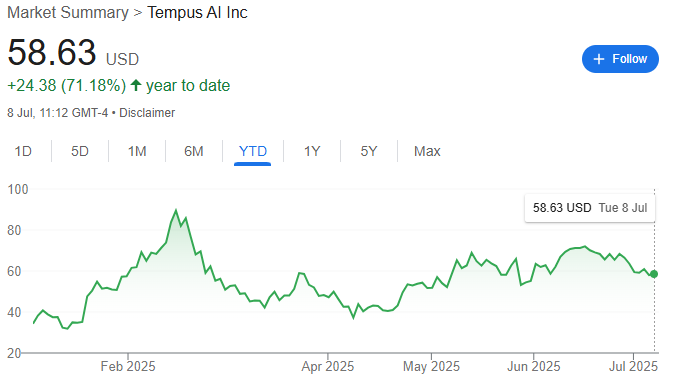Viewport: 679px width, 384px height.
Task: Select the YTD tab
Action: pyautogui.click(x=252, y=151)
